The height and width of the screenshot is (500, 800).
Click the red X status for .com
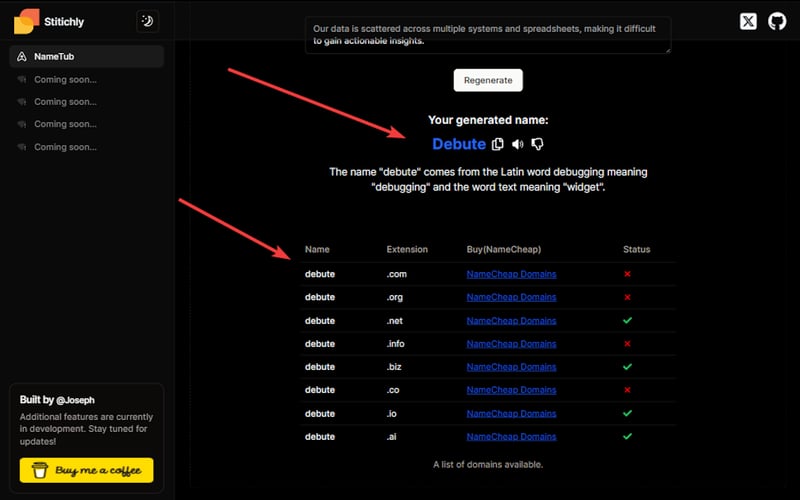(x=627, y=274)
